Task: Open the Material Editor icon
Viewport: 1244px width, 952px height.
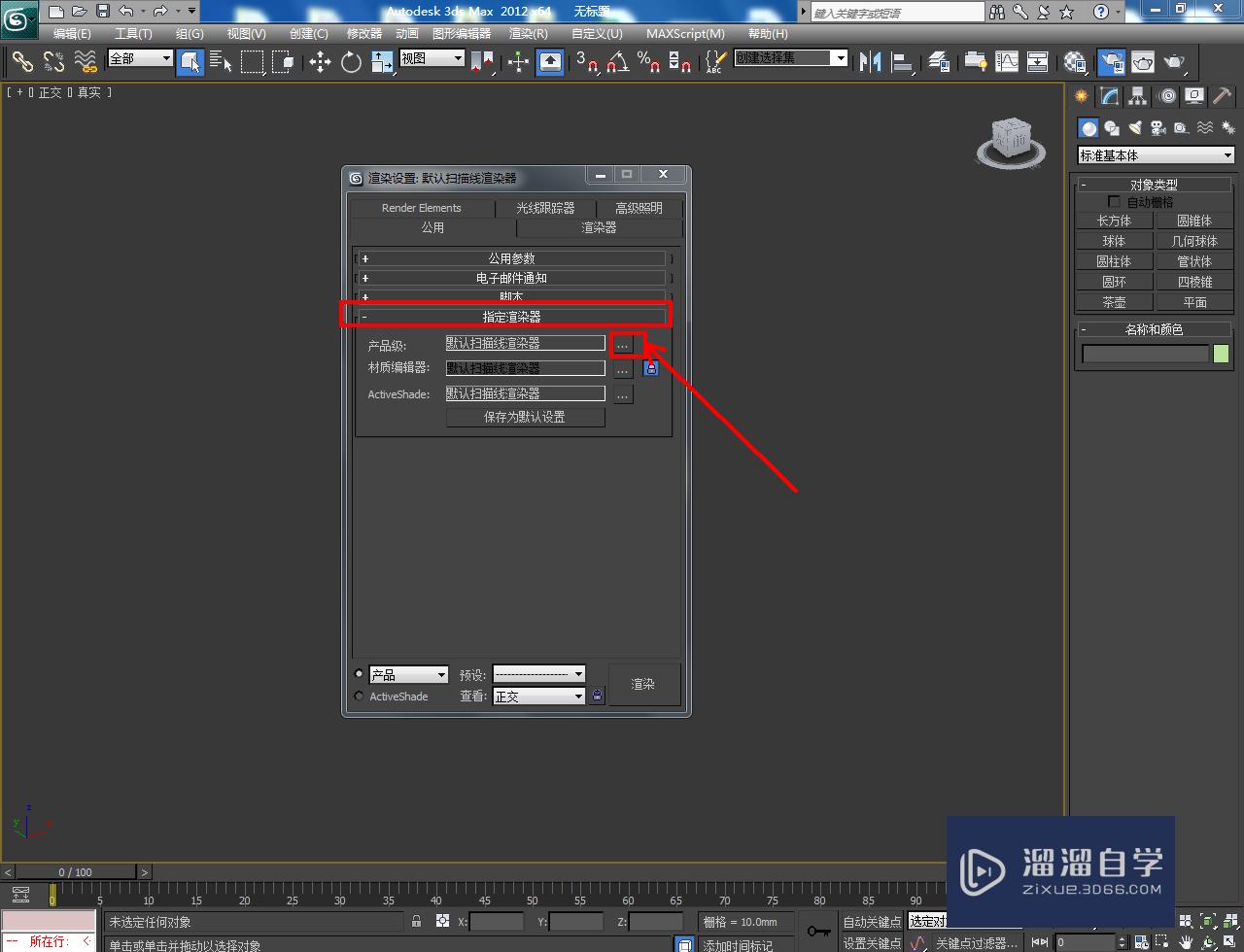Action: click(1074, 62)
